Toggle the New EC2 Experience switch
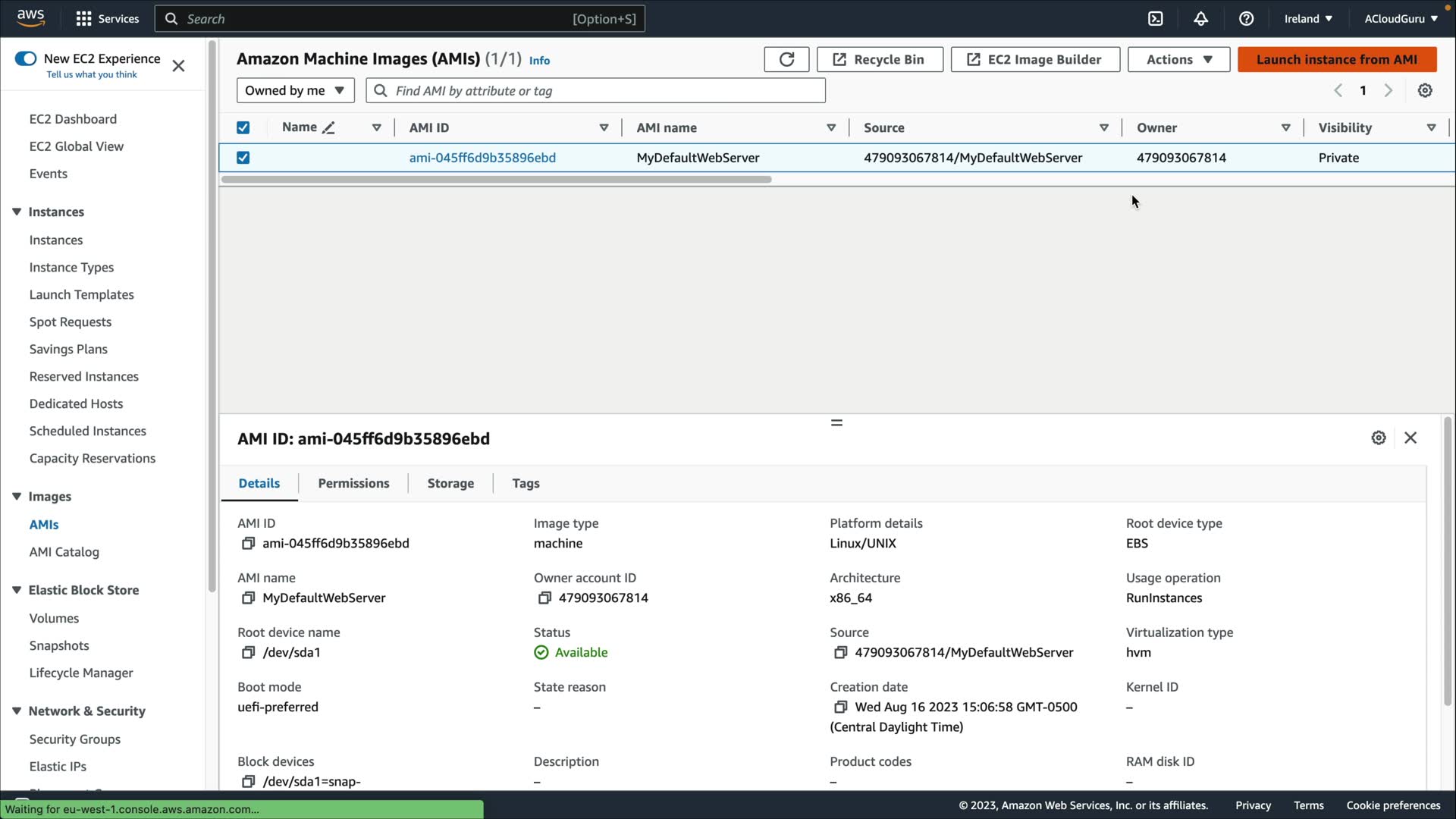This screenshot has width=1456, height=819. click(x=26, y=58)
